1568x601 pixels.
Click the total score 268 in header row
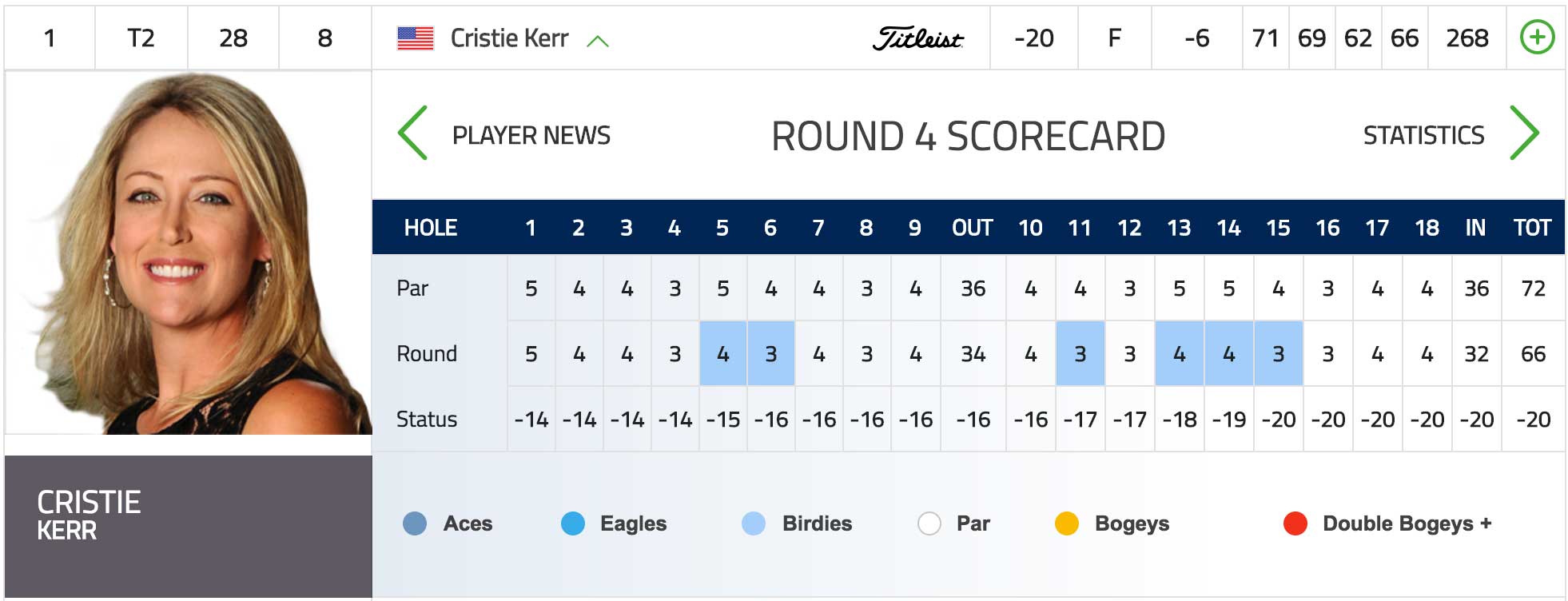coord(1467,38)
